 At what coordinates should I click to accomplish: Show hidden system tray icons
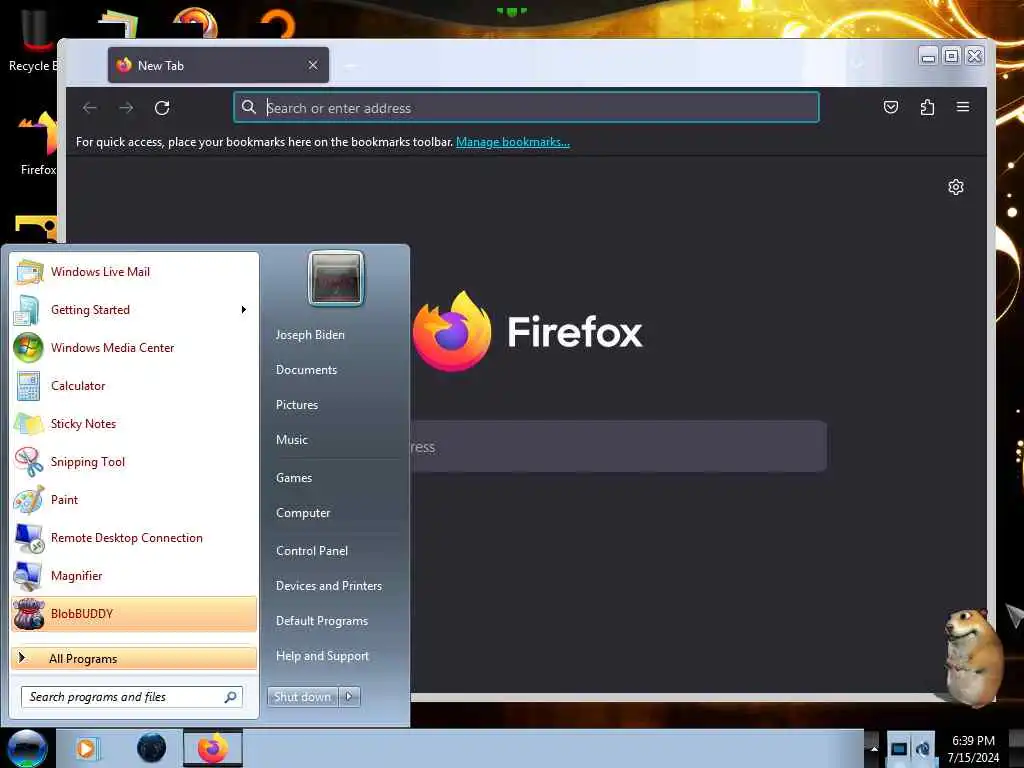[x=874, y=749]
